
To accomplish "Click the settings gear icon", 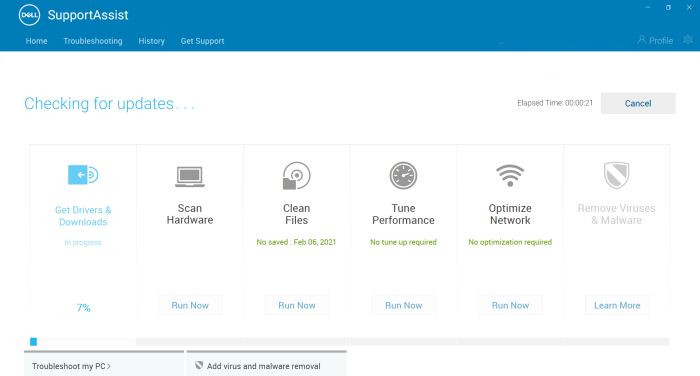I will 688,40.
